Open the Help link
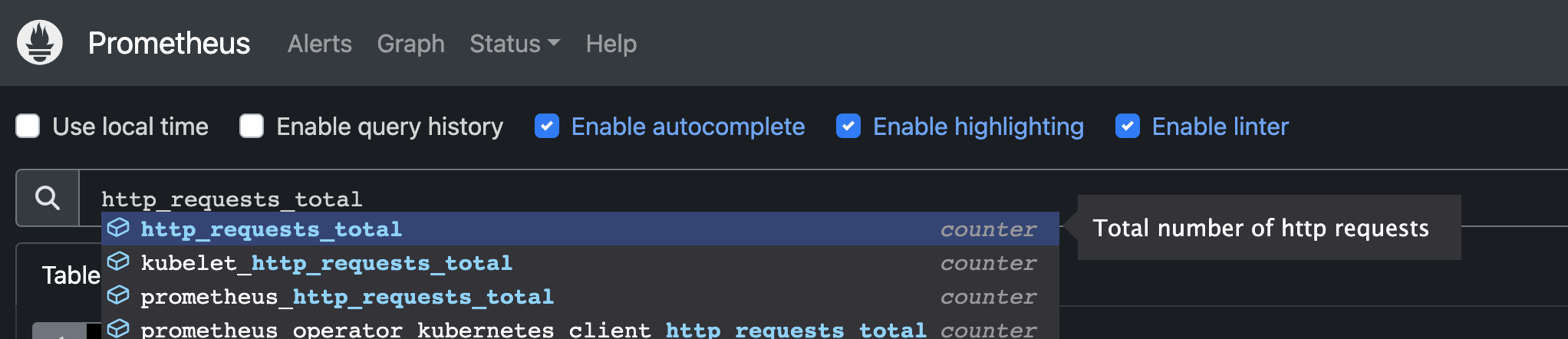 611,44
